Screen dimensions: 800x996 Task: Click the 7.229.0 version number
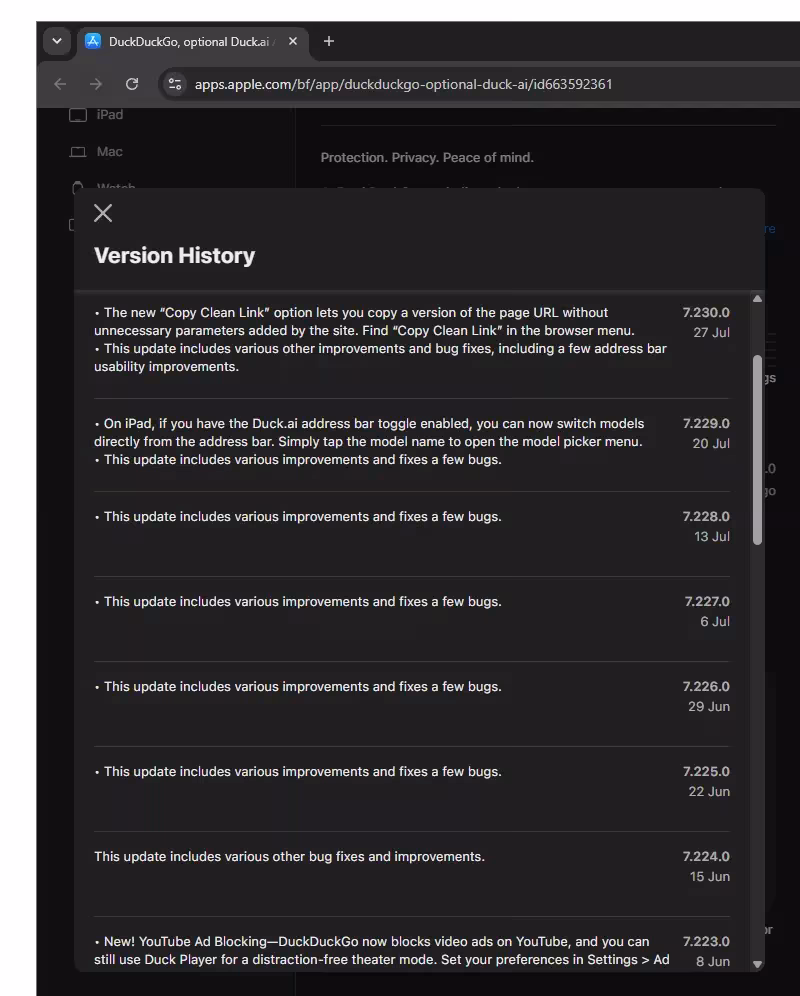click(x=706, y=423)
